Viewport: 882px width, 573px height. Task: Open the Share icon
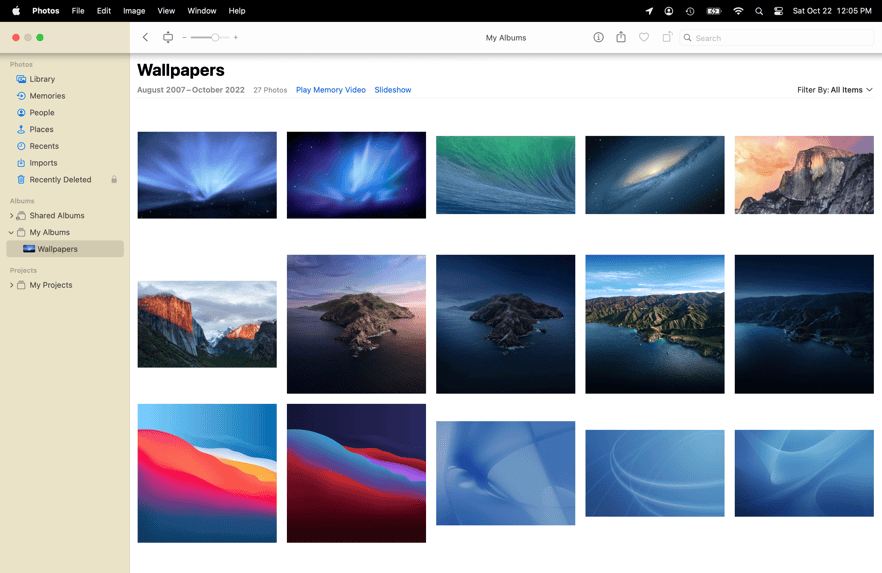[x=620, y=37]
